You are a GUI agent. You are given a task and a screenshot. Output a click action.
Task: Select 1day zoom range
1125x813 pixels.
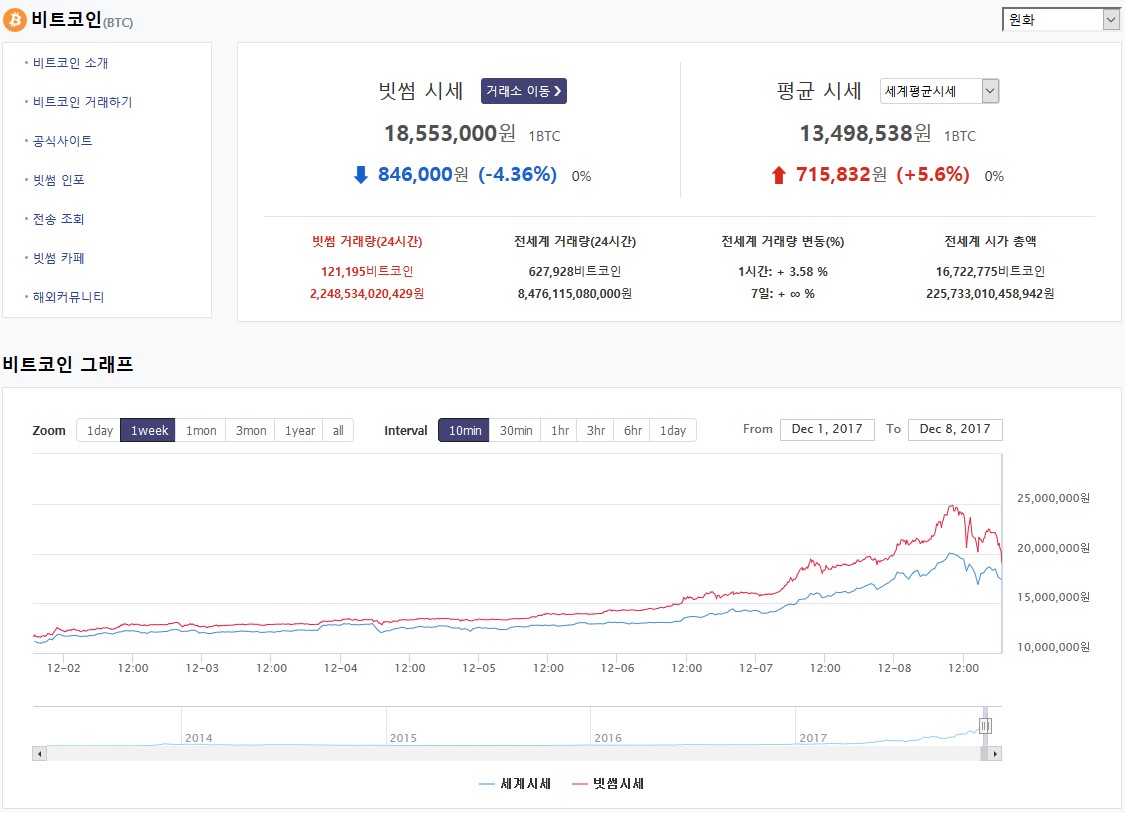99,430
